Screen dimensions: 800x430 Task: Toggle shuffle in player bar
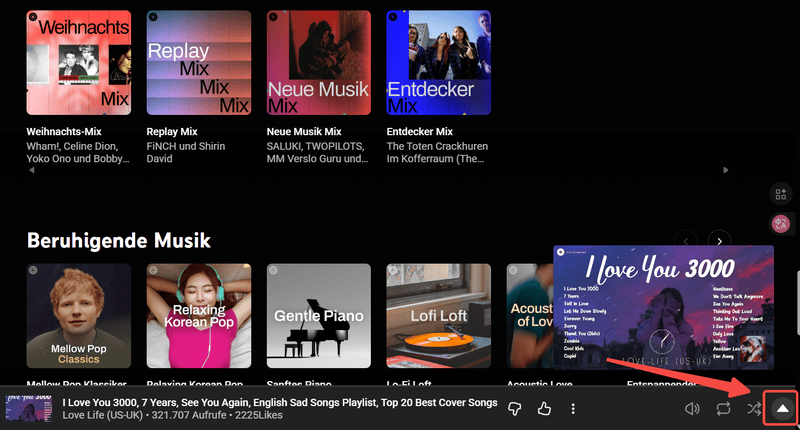pos(753,408)
